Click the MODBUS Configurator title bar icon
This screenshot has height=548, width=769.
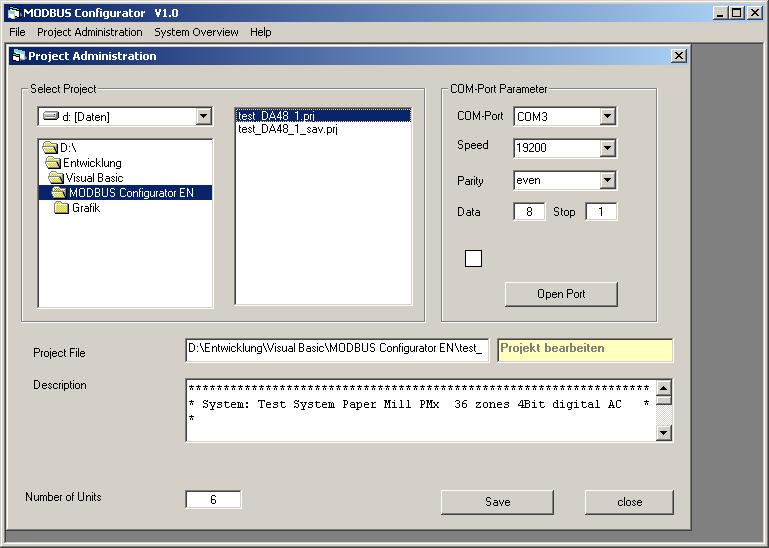pos(14,12)
